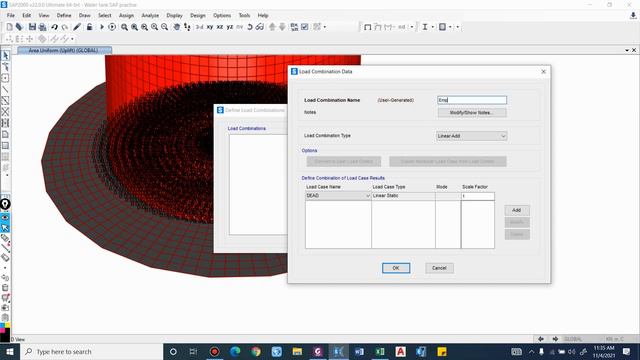Image resolution: width=640 pixels, height=360 pixels.
Task: Click the Set Display Options checkmark icon
Action: 304,27
